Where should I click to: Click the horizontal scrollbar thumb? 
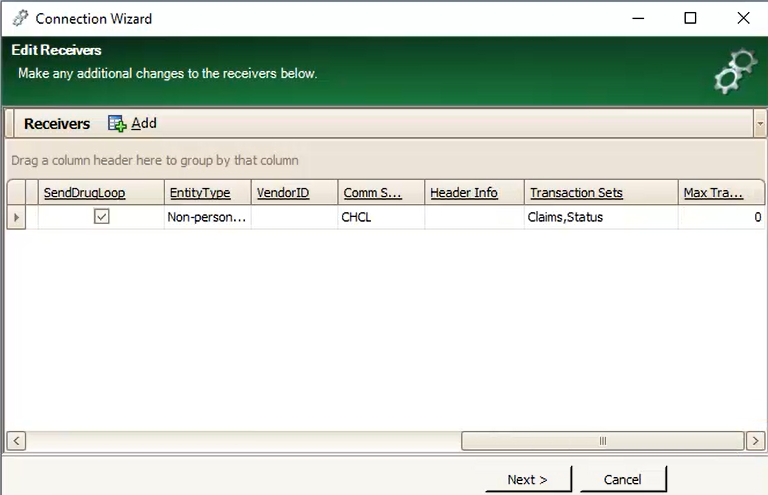click(x=602, y=441)
